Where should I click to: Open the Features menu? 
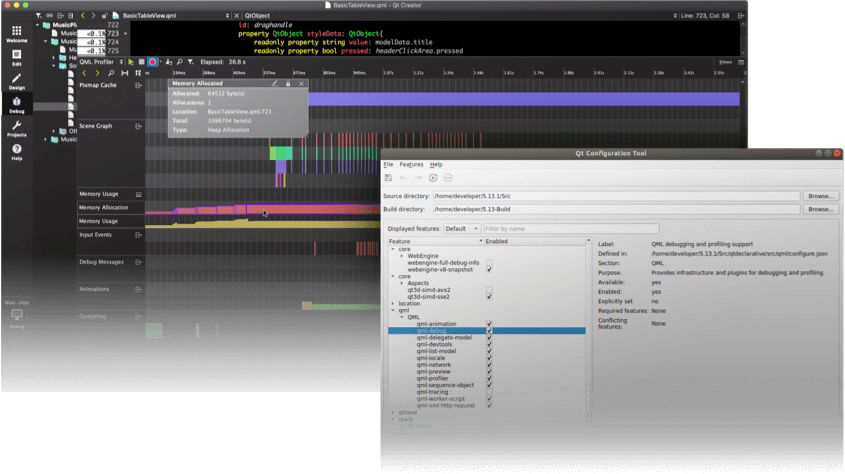point(411,164)
